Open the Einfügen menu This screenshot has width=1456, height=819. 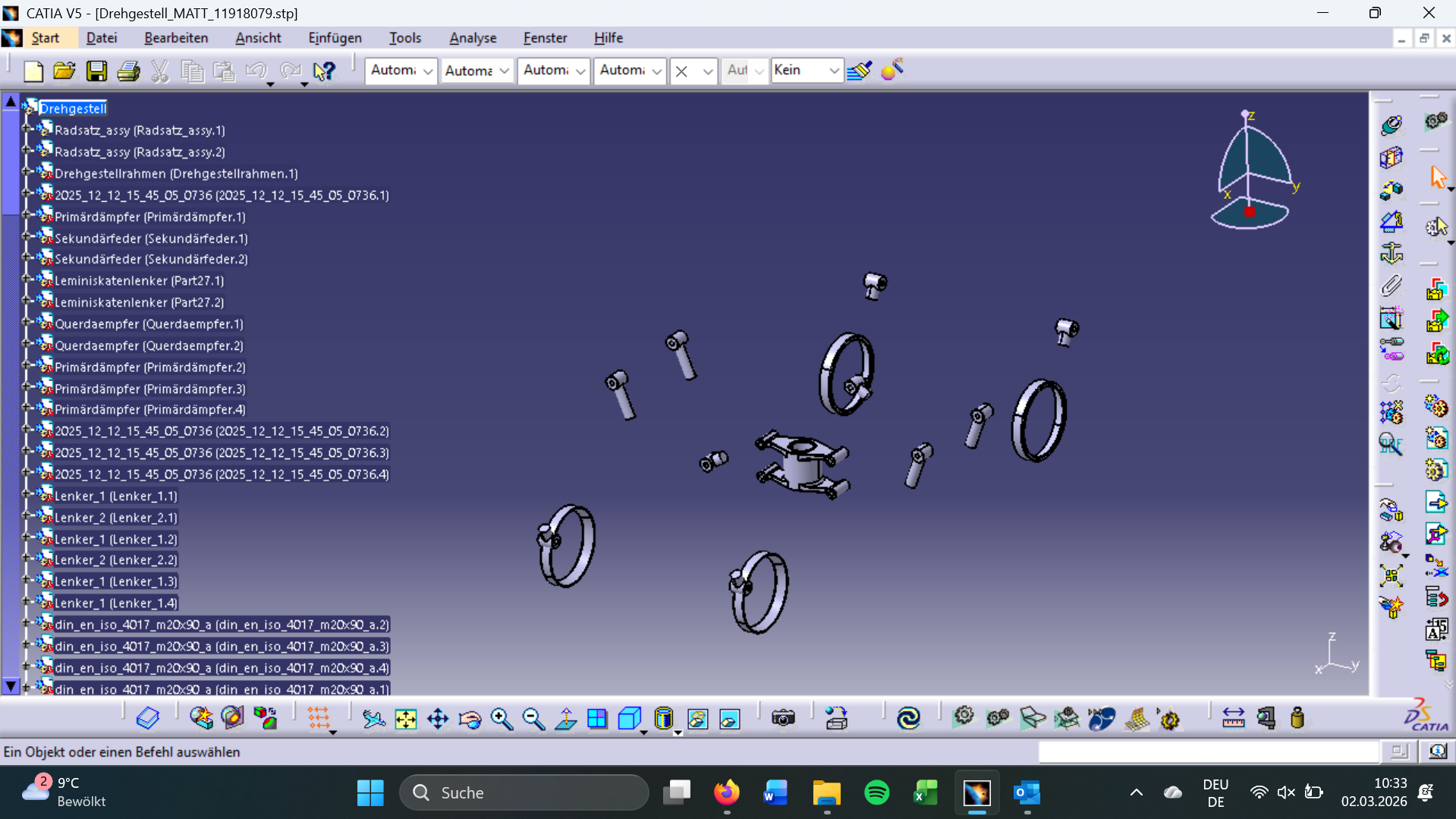click(x=335, y=38)
